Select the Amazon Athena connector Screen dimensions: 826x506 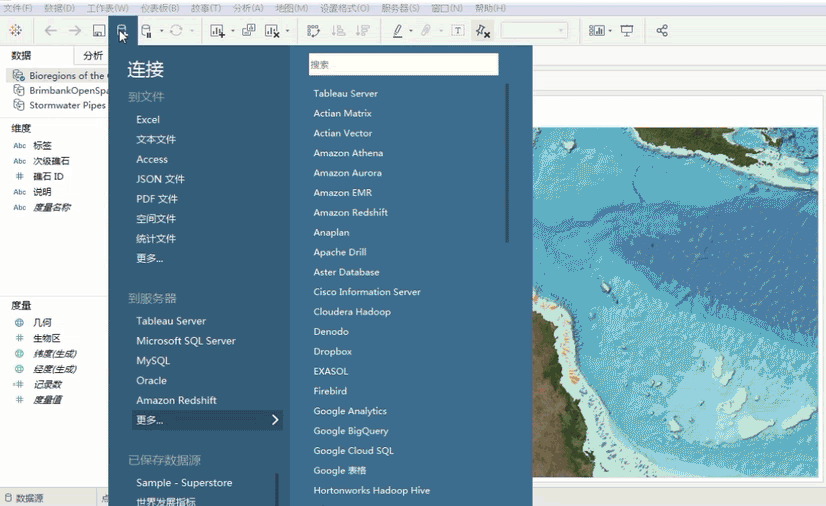pyautogui.click(x=348, y=153)
